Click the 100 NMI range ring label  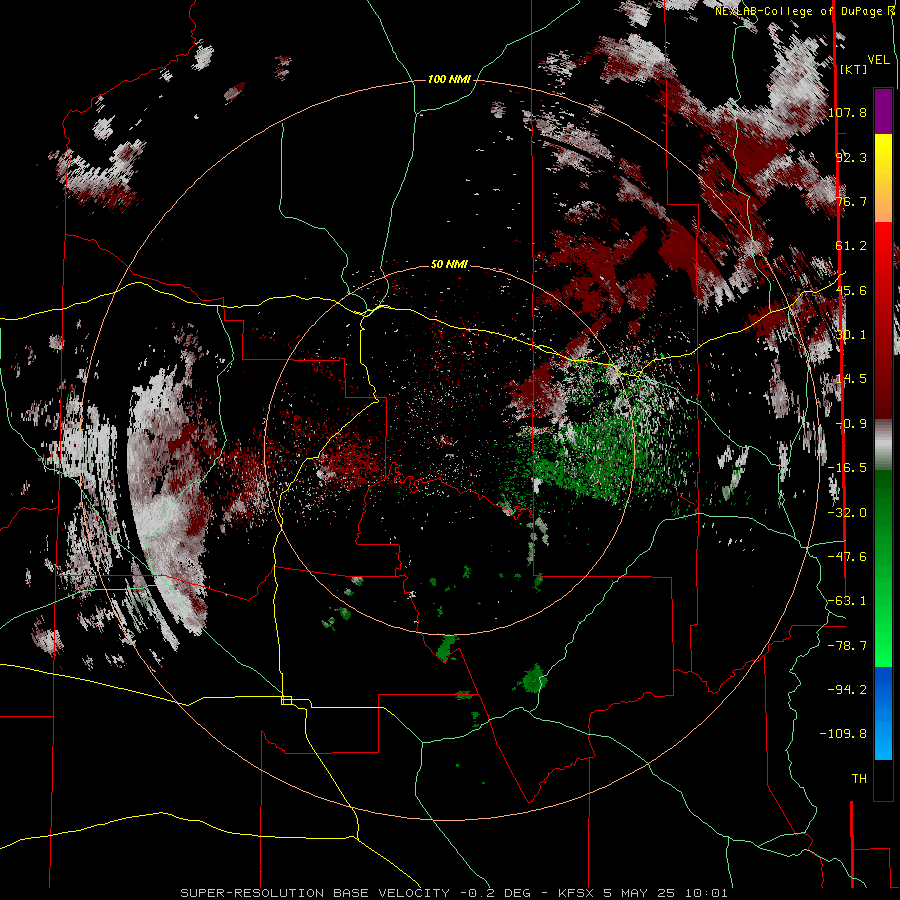pos(449,79)
